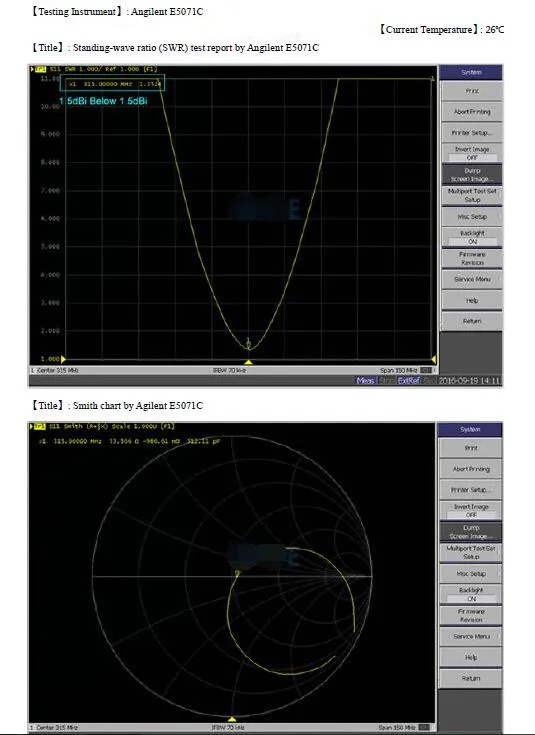Click 11.00 scale label on SWR axis

tap(49, 78)
